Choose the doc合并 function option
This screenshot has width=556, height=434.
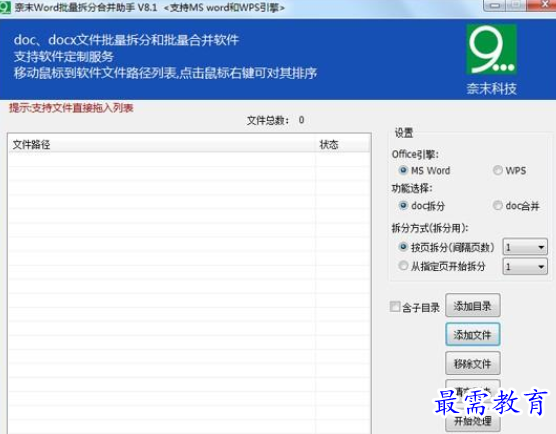pos(497,205)
